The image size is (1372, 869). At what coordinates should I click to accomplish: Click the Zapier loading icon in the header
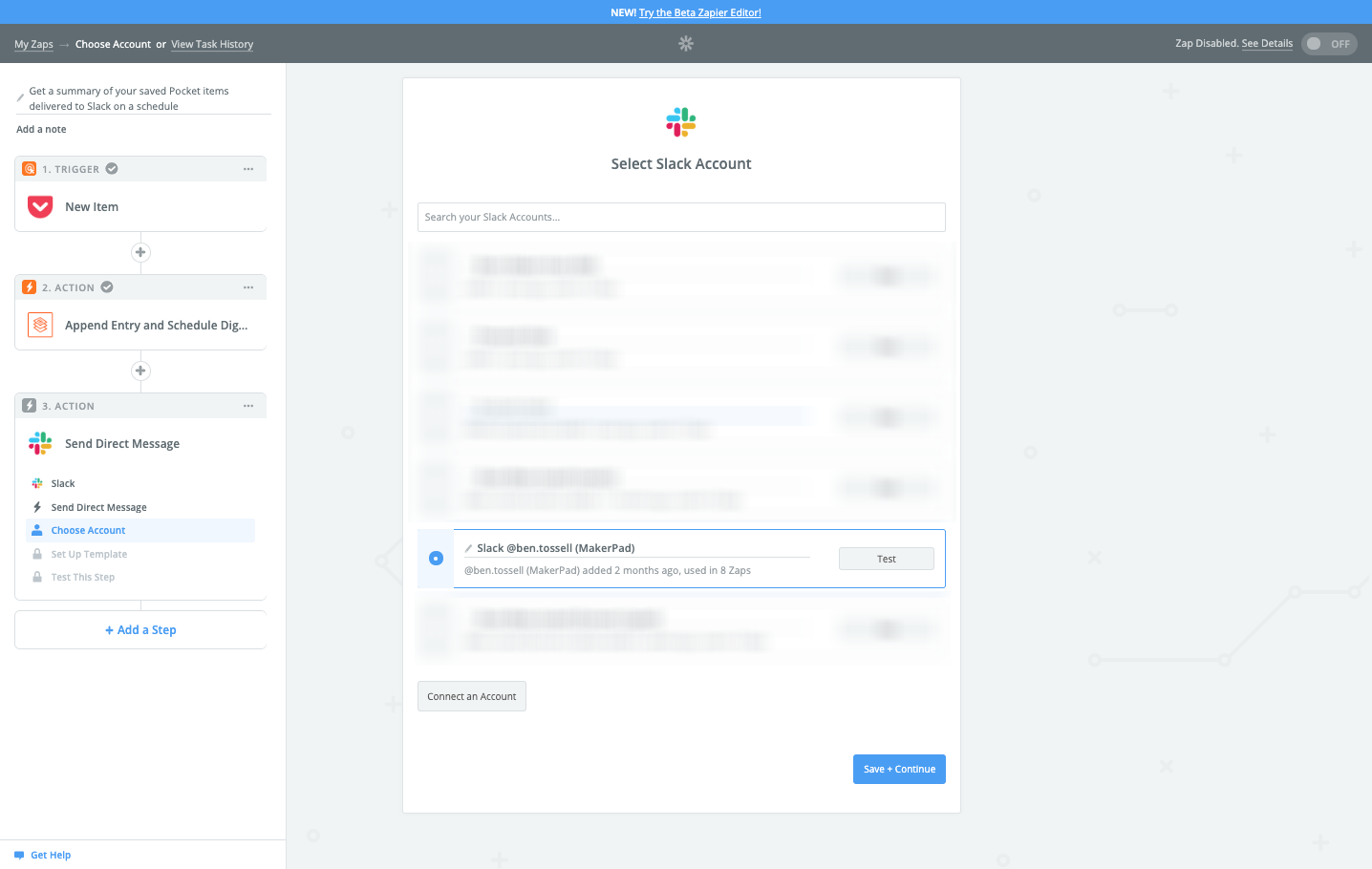coord(686,44)
